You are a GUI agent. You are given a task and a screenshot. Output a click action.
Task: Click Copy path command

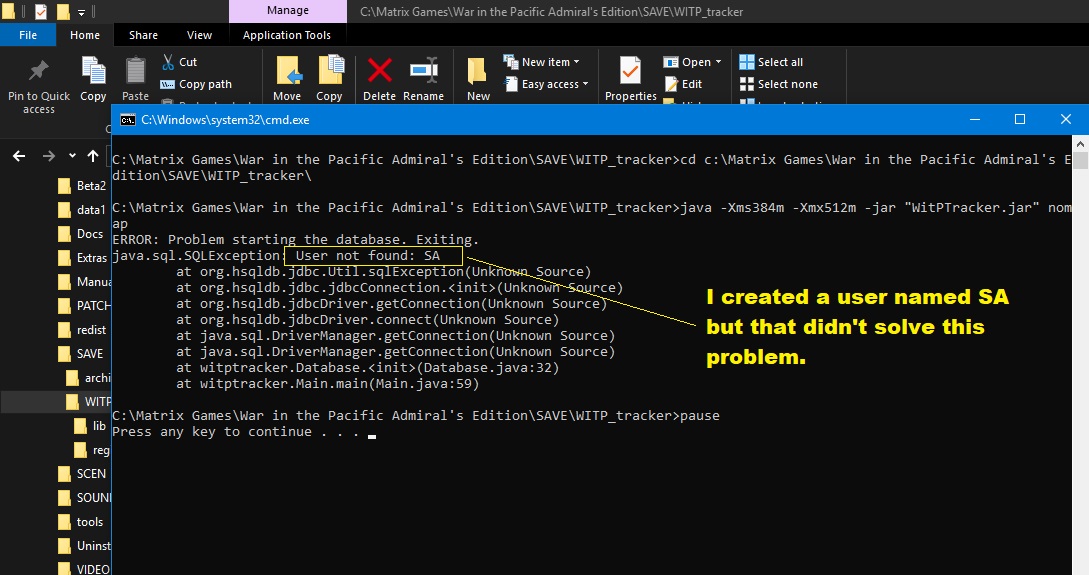click(197, 84)
